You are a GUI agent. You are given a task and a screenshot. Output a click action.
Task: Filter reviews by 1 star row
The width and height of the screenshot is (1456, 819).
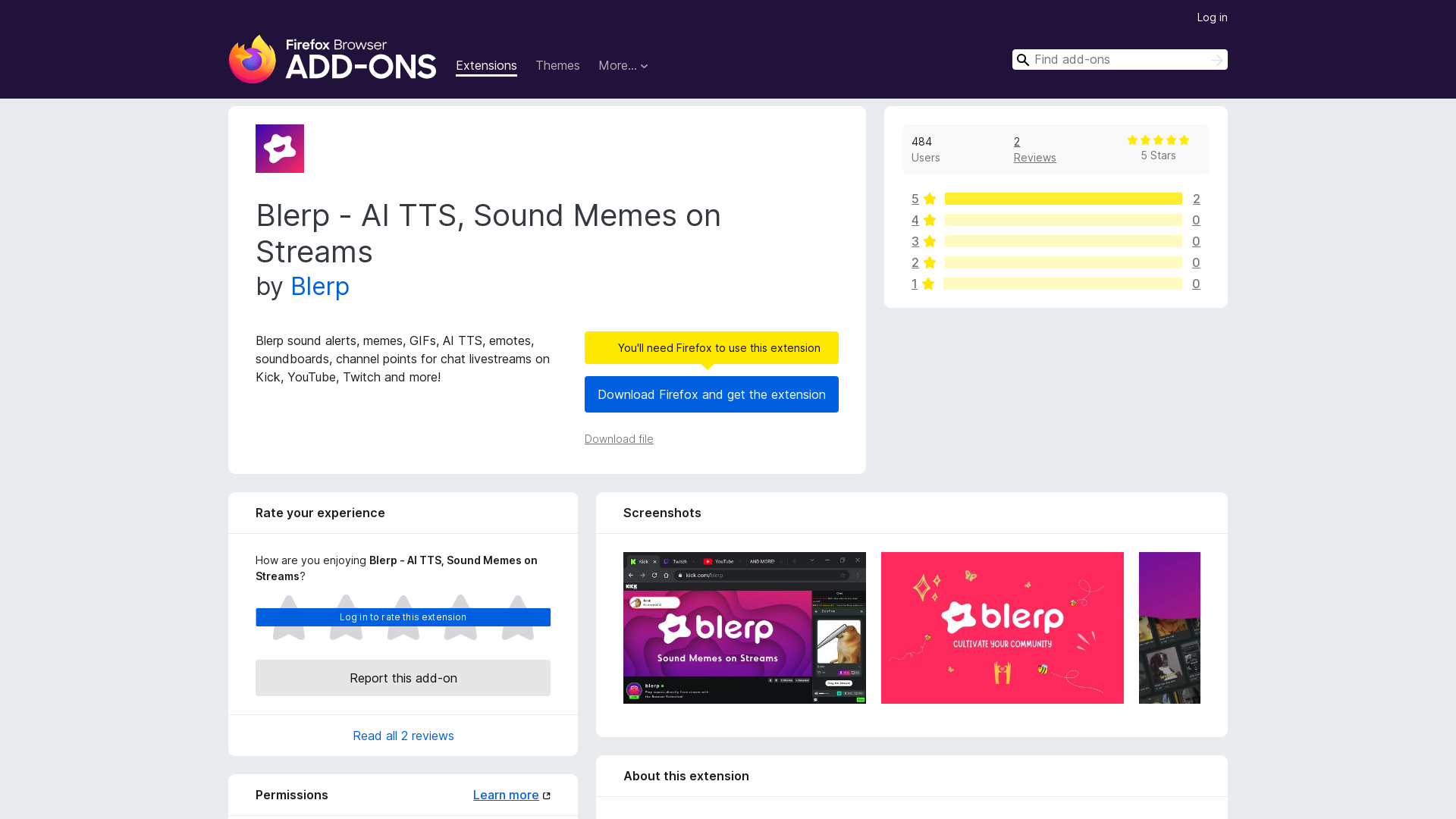point(1056,284)
